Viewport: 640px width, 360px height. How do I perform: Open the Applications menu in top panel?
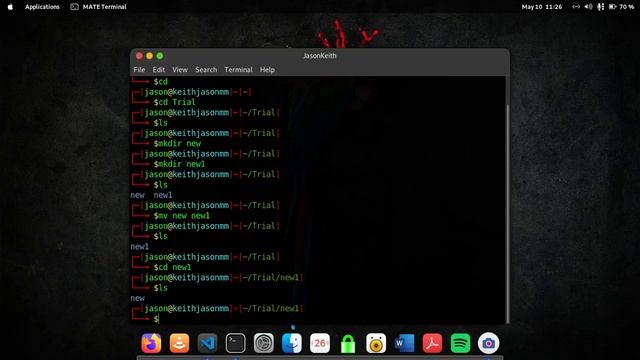click(42, 7)
